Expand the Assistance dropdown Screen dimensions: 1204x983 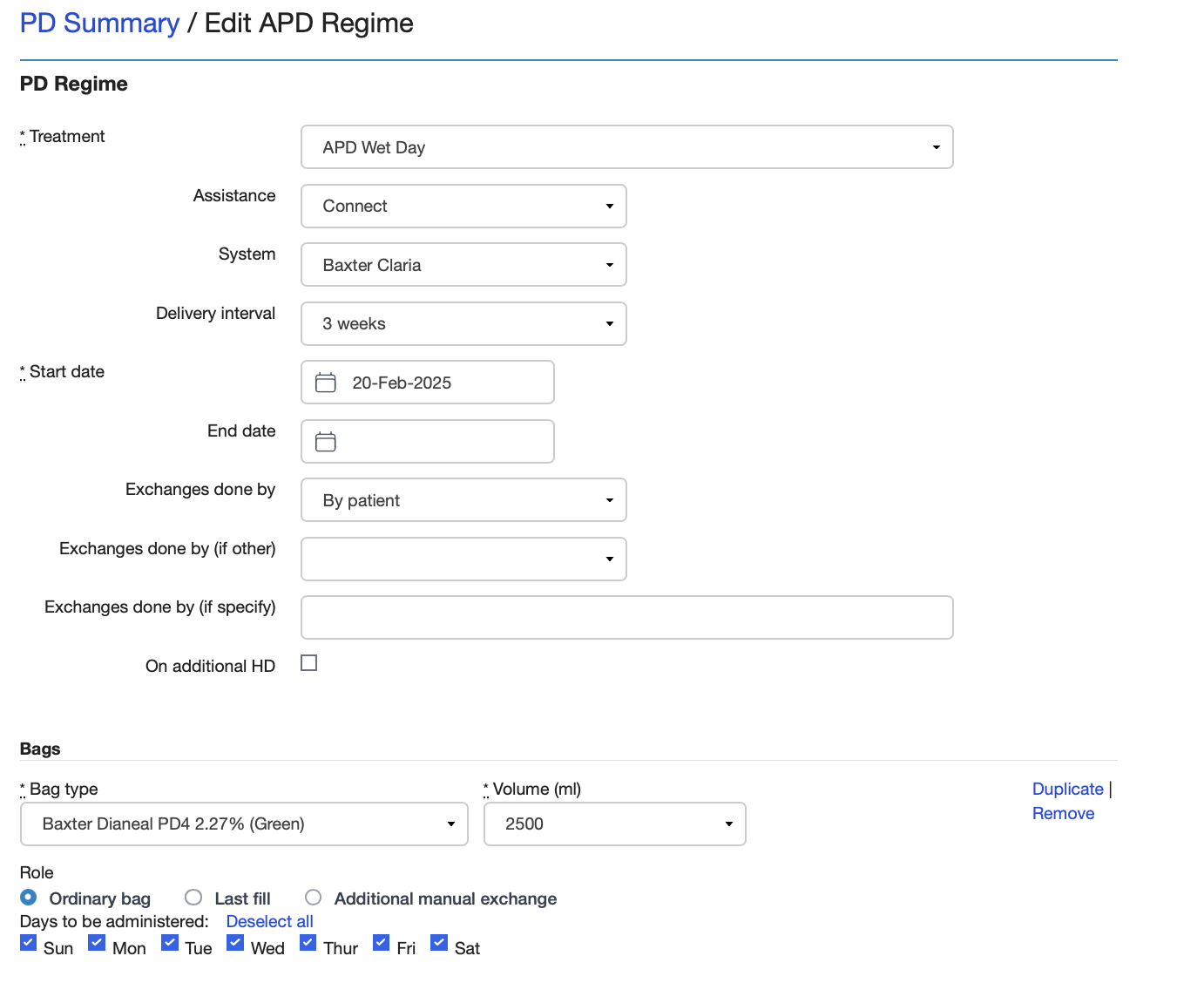[x=610, y=206]
